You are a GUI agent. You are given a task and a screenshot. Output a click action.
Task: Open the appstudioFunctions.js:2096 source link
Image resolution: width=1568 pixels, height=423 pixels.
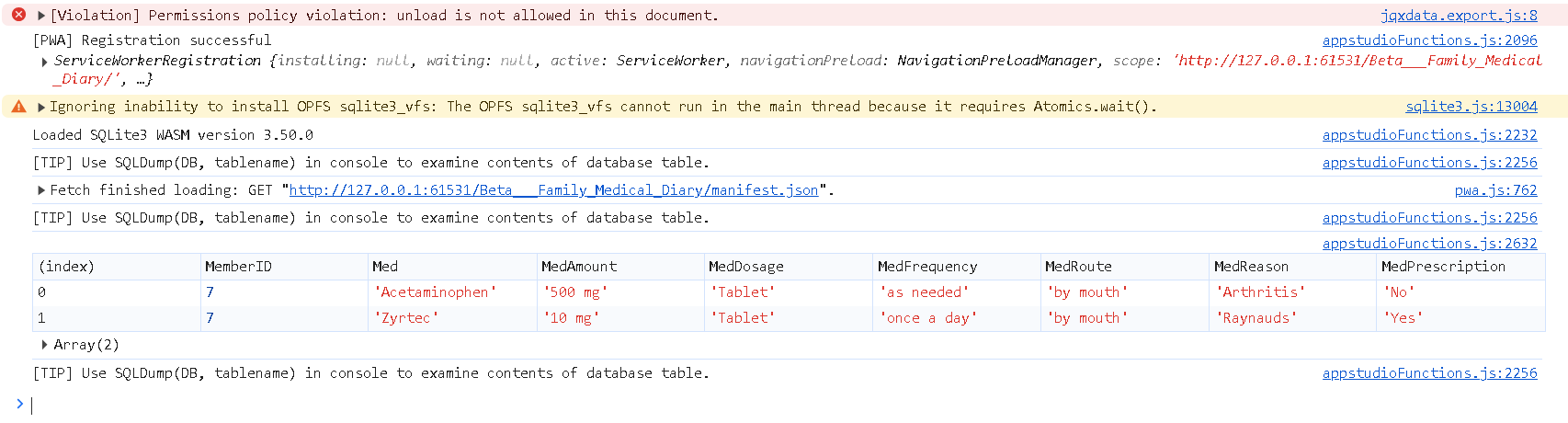click(x=1429, y=40)
